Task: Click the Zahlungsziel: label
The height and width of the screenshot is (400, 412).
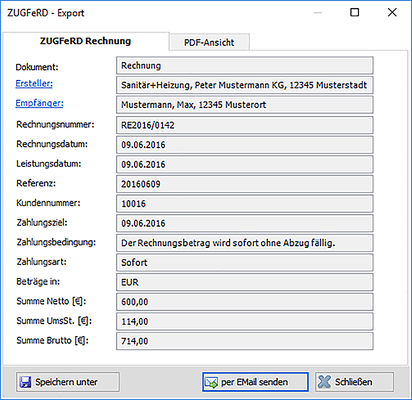Action: click(x=42, y=222)
